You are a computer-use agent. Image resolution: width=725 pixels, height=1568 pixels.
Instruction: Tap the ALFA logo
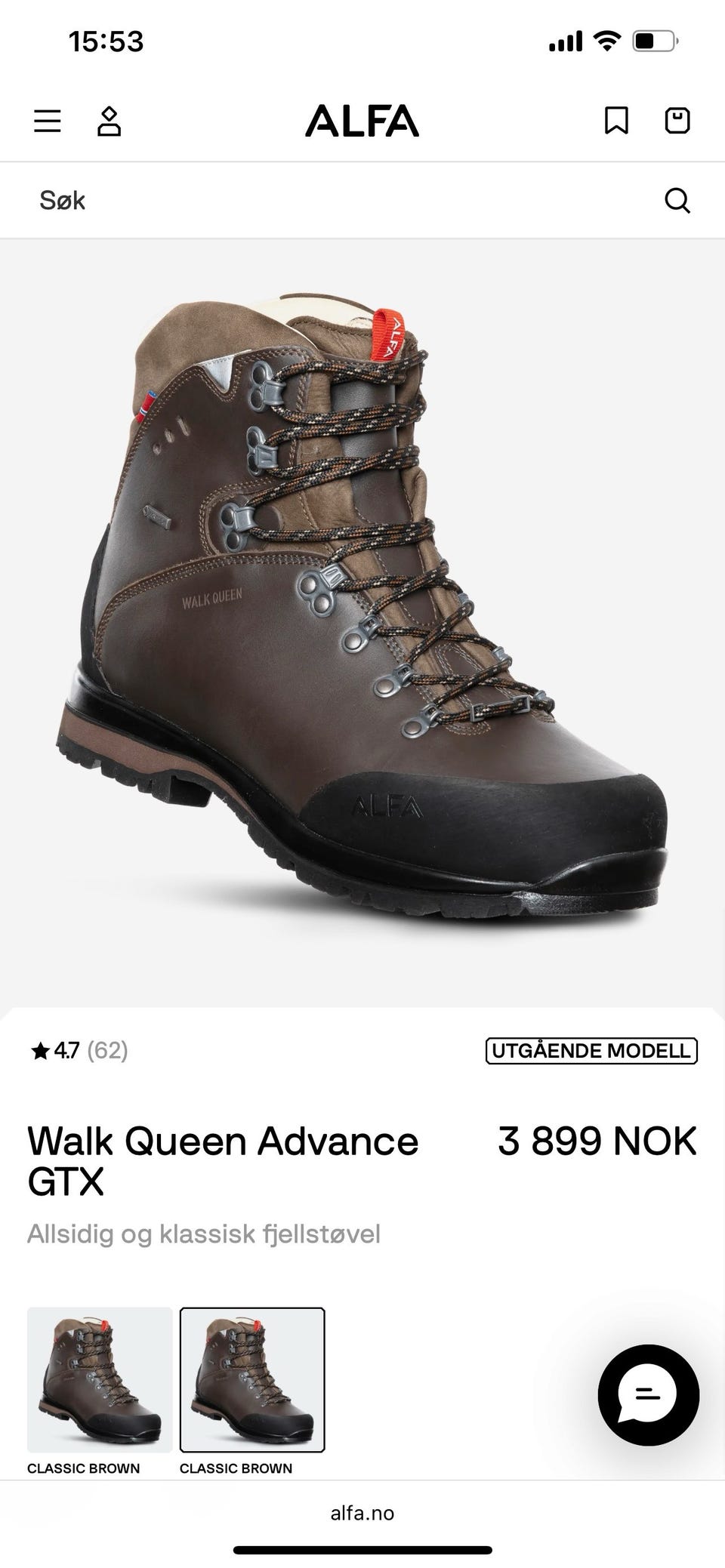coord(362,121)
